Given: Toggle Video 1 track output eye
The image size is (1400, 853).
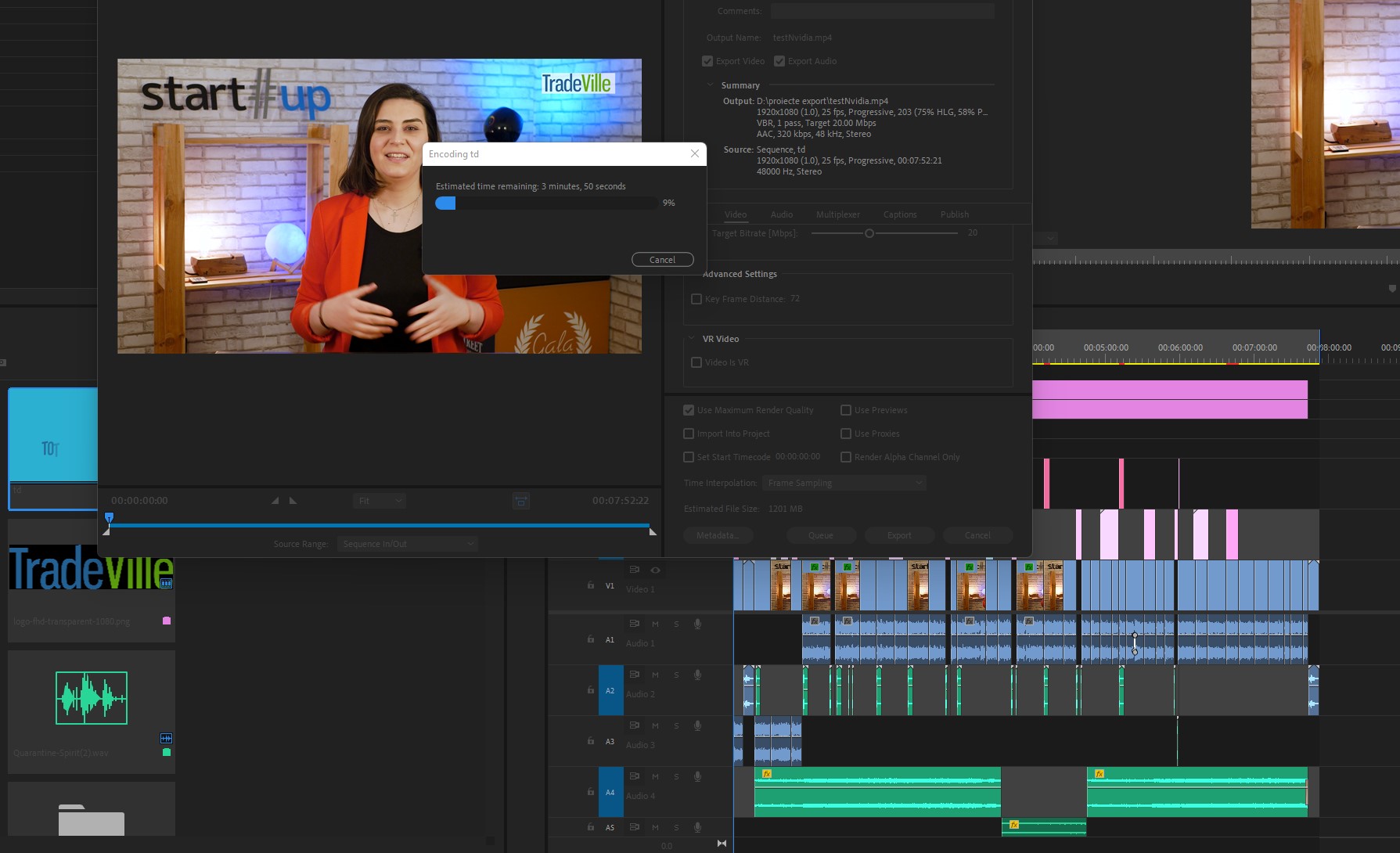Looking at the screenshot, I should pyautogui.click(x=655, y=570).
